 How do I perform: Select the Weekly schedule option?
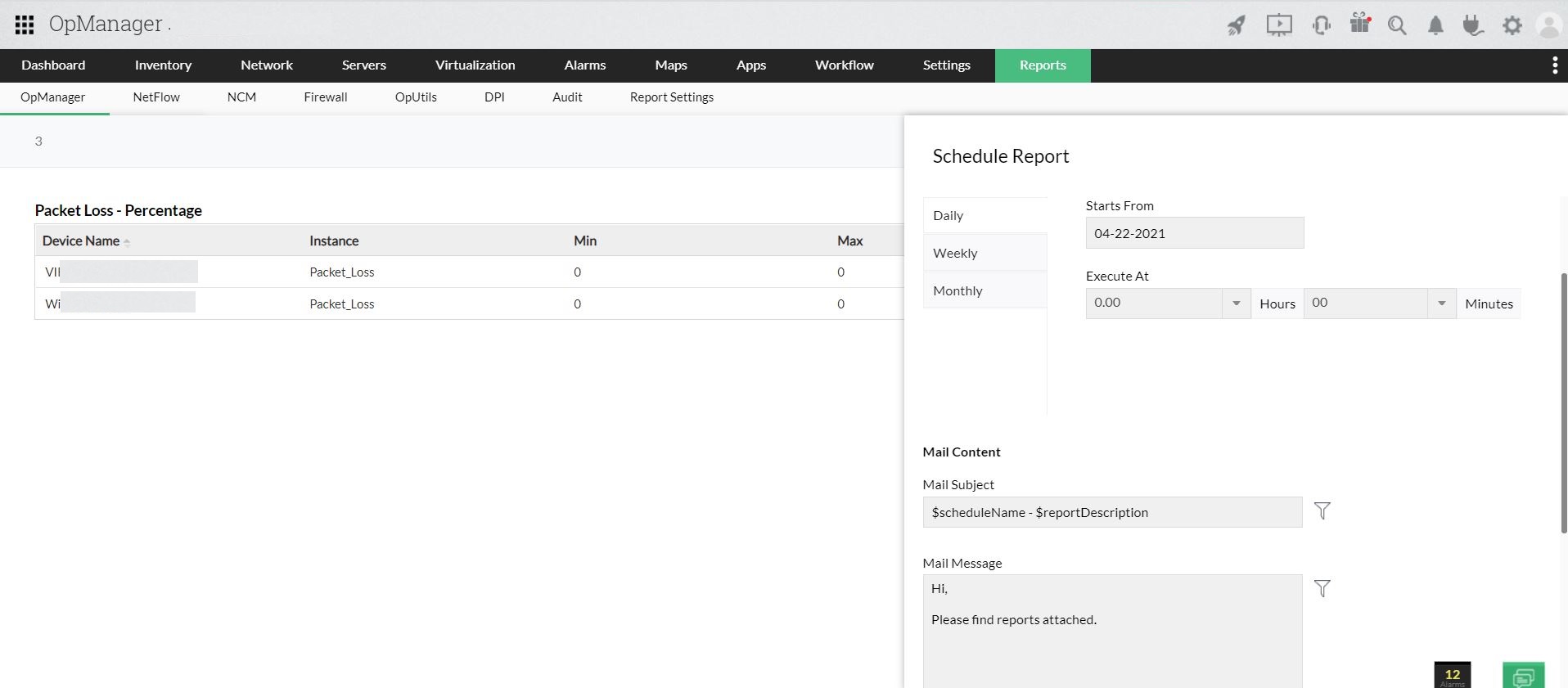coord(985,254)
